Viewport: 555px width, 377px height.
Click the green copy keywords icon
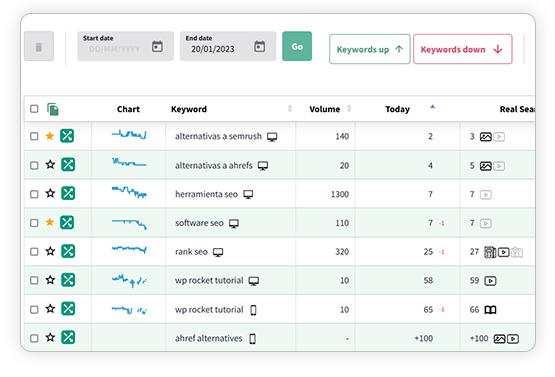pos(53,109)
